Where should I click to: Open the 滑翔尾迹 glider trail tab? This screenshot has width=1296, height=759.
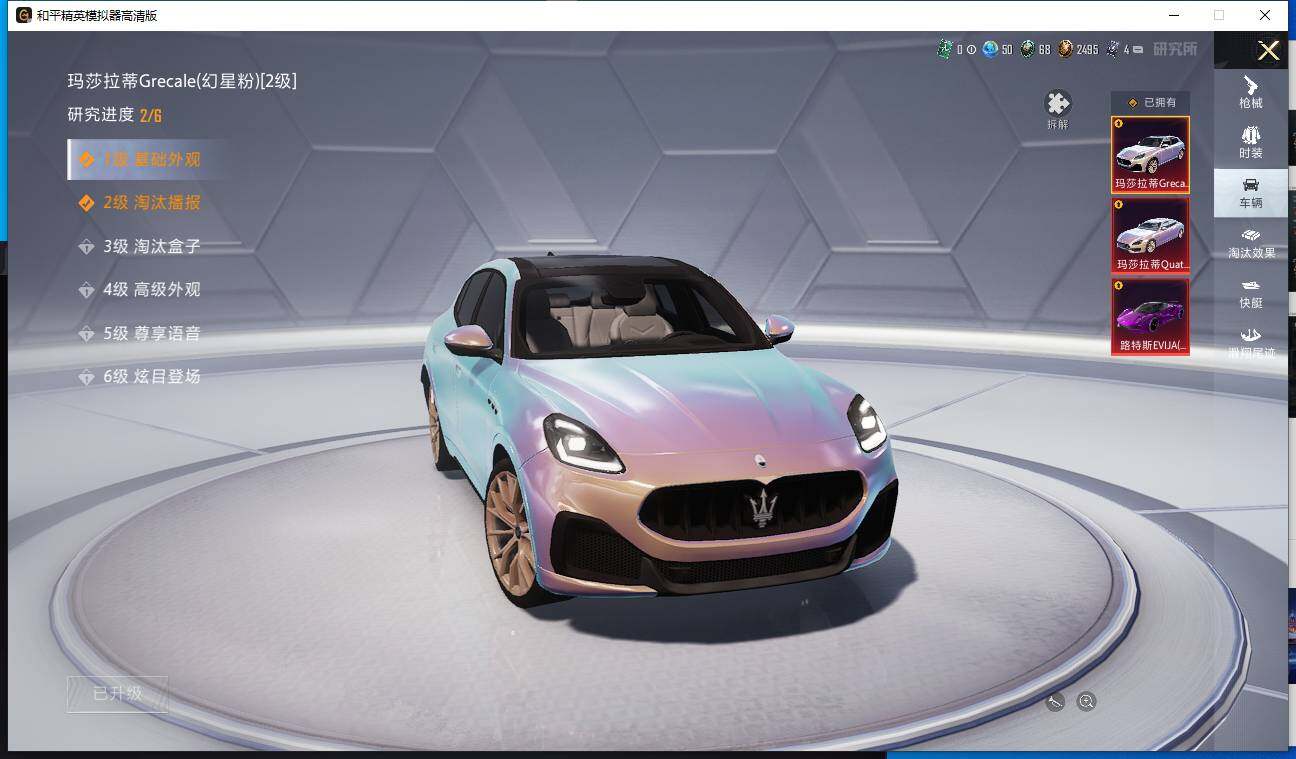point(1250,343)
